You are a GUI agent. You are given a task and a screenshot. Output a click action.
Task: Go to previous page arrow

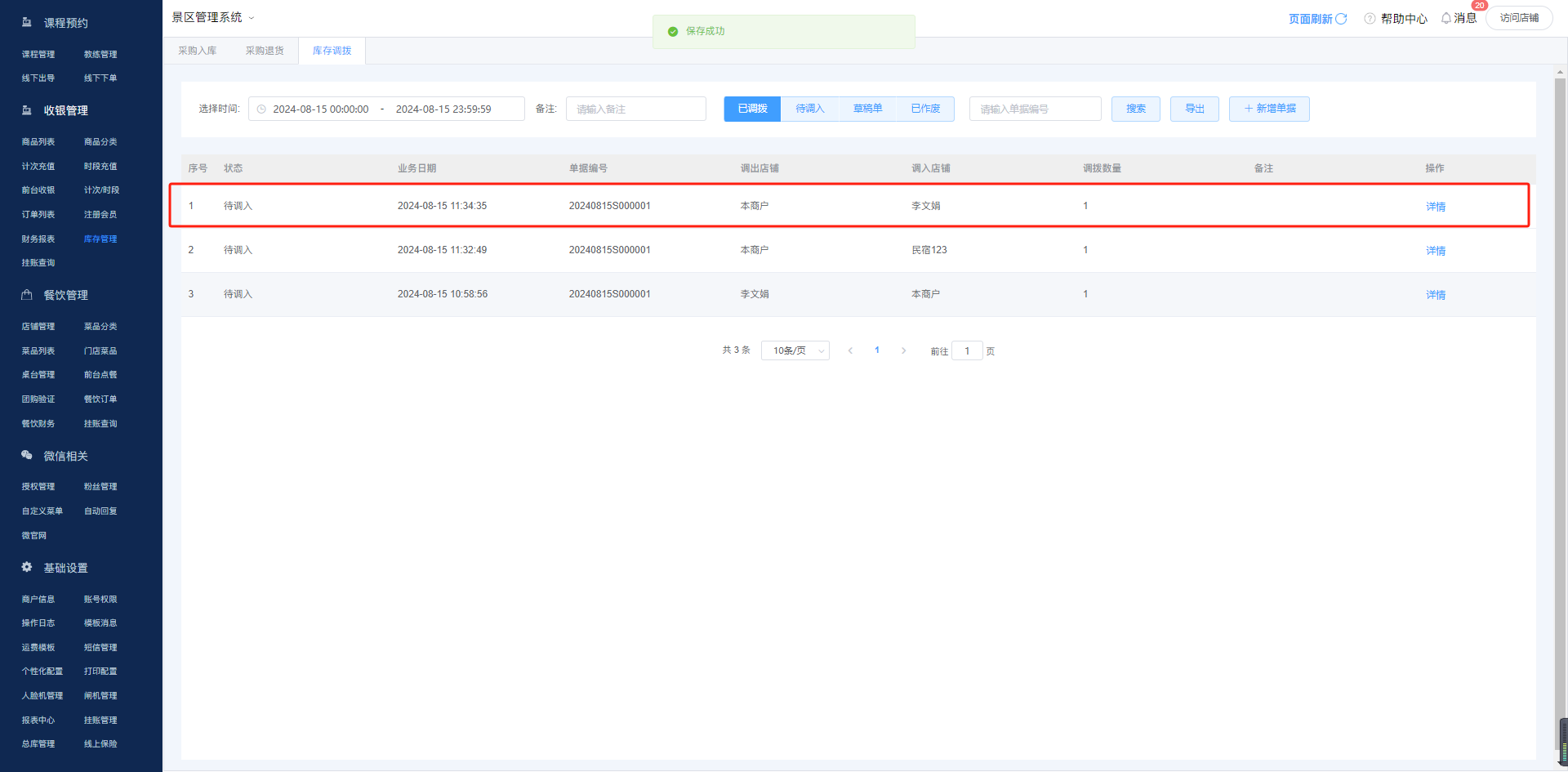(850, 350)
